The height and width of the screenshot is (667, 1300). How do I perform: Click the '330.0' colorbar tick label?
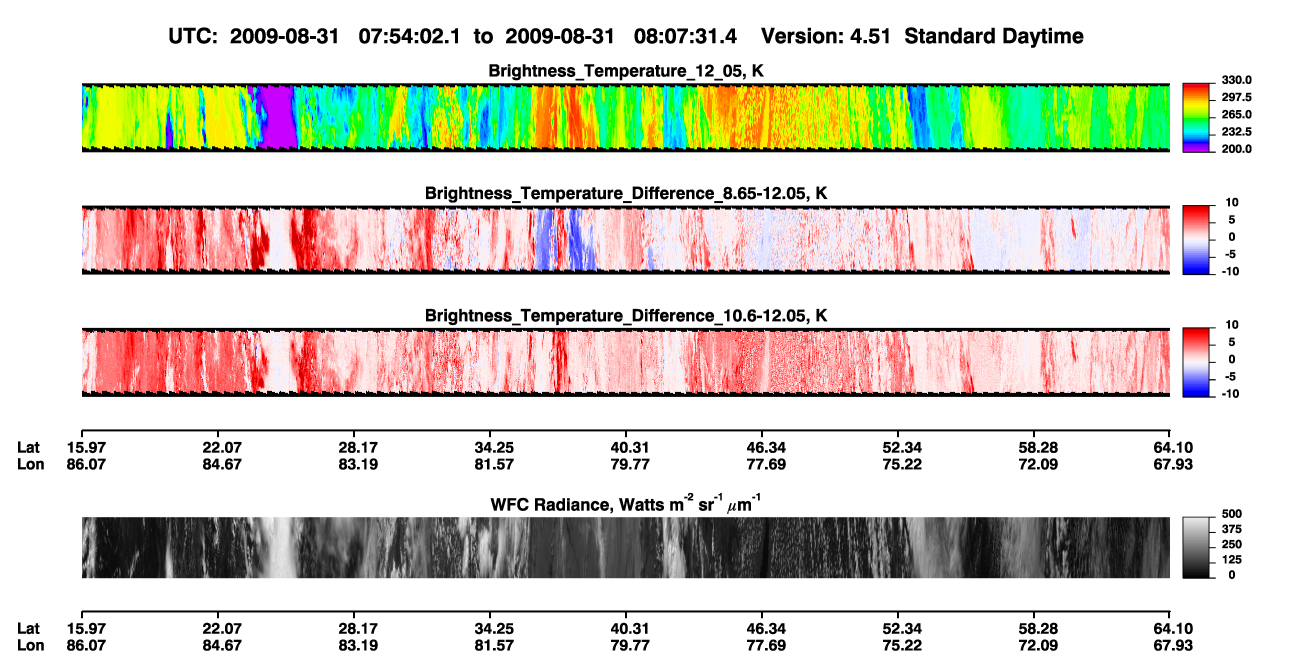(1235, 80)
